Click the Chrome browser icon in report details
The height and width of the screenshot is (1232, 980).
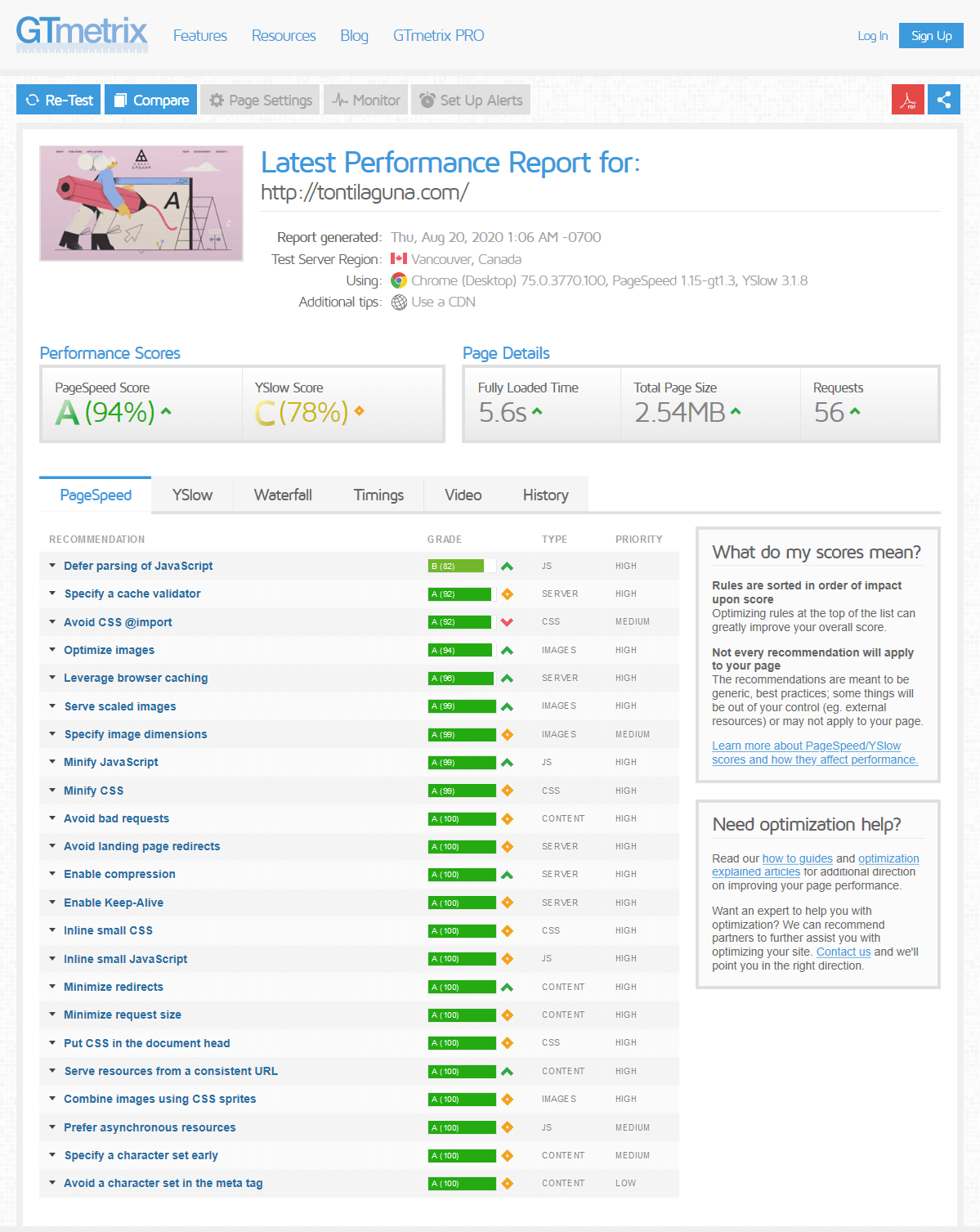click(399, 281)
